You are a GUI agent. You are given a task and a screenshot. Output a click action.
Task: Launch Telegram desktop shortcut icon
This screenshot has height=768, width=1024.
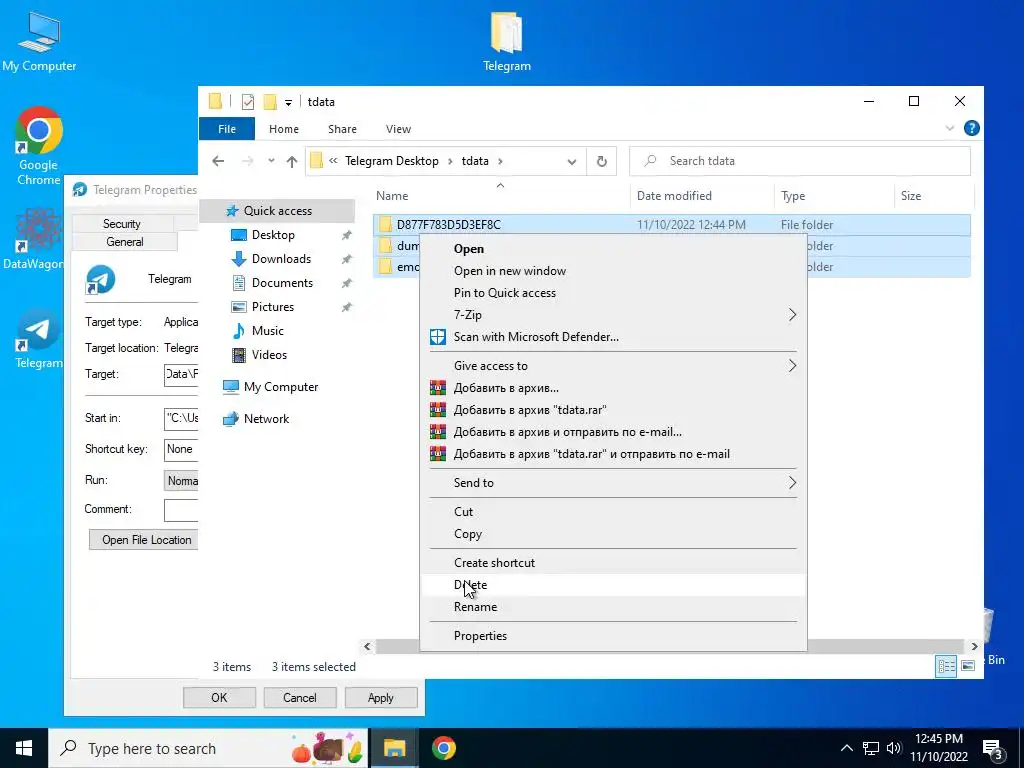38,340
